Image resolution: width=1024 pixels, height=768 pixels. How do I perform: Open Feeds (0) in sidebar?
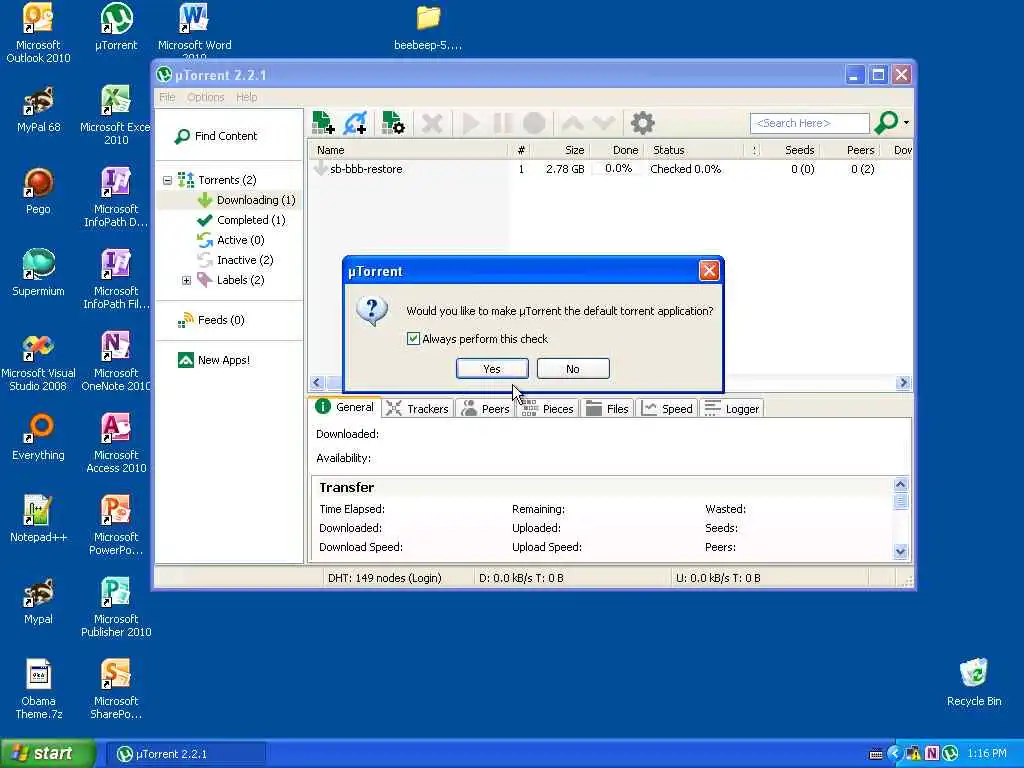click(x=211, y=320)
